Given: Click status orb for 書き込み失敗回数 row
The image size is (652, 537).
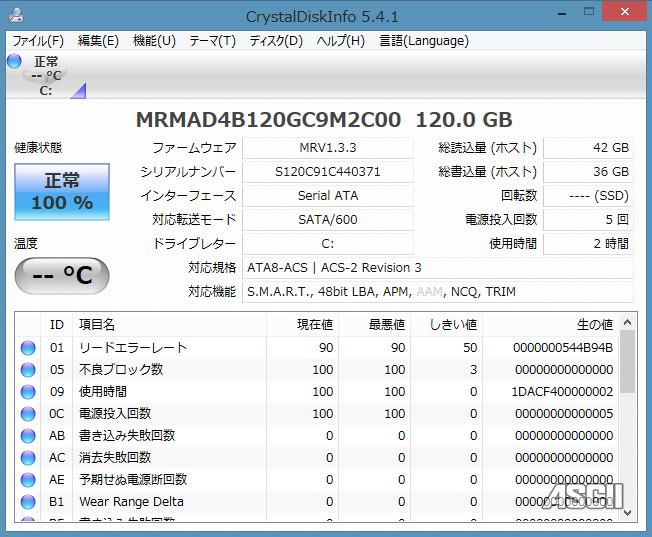Looking at the screenshot, I should click(x=28, y=436).
